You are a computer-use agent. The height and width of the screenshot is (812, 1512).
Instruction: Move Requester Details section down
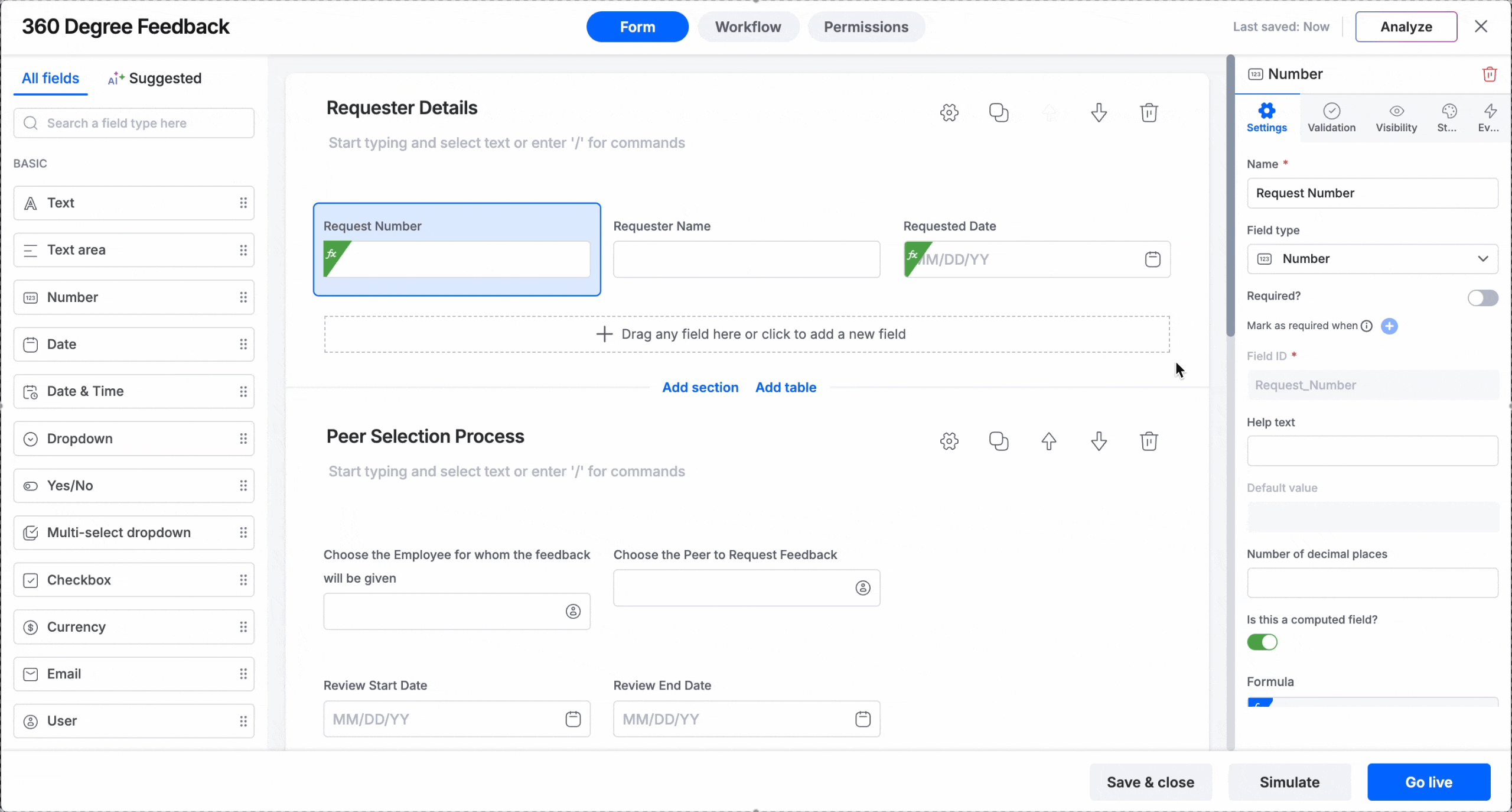click(1099, 112)
